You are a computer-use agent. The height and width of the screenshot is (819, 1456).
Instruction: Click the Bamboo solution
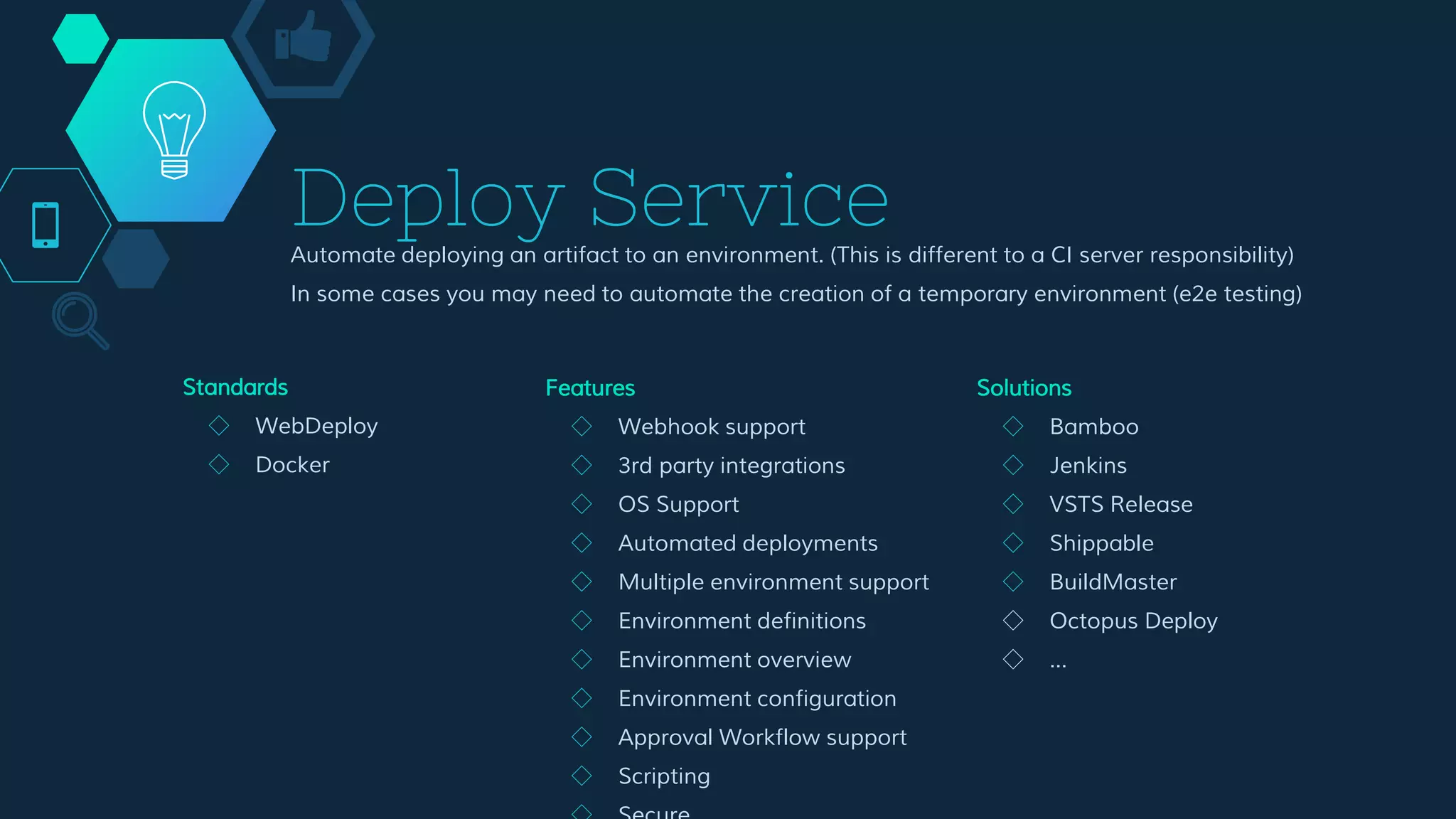click(x=1094, y=427)
